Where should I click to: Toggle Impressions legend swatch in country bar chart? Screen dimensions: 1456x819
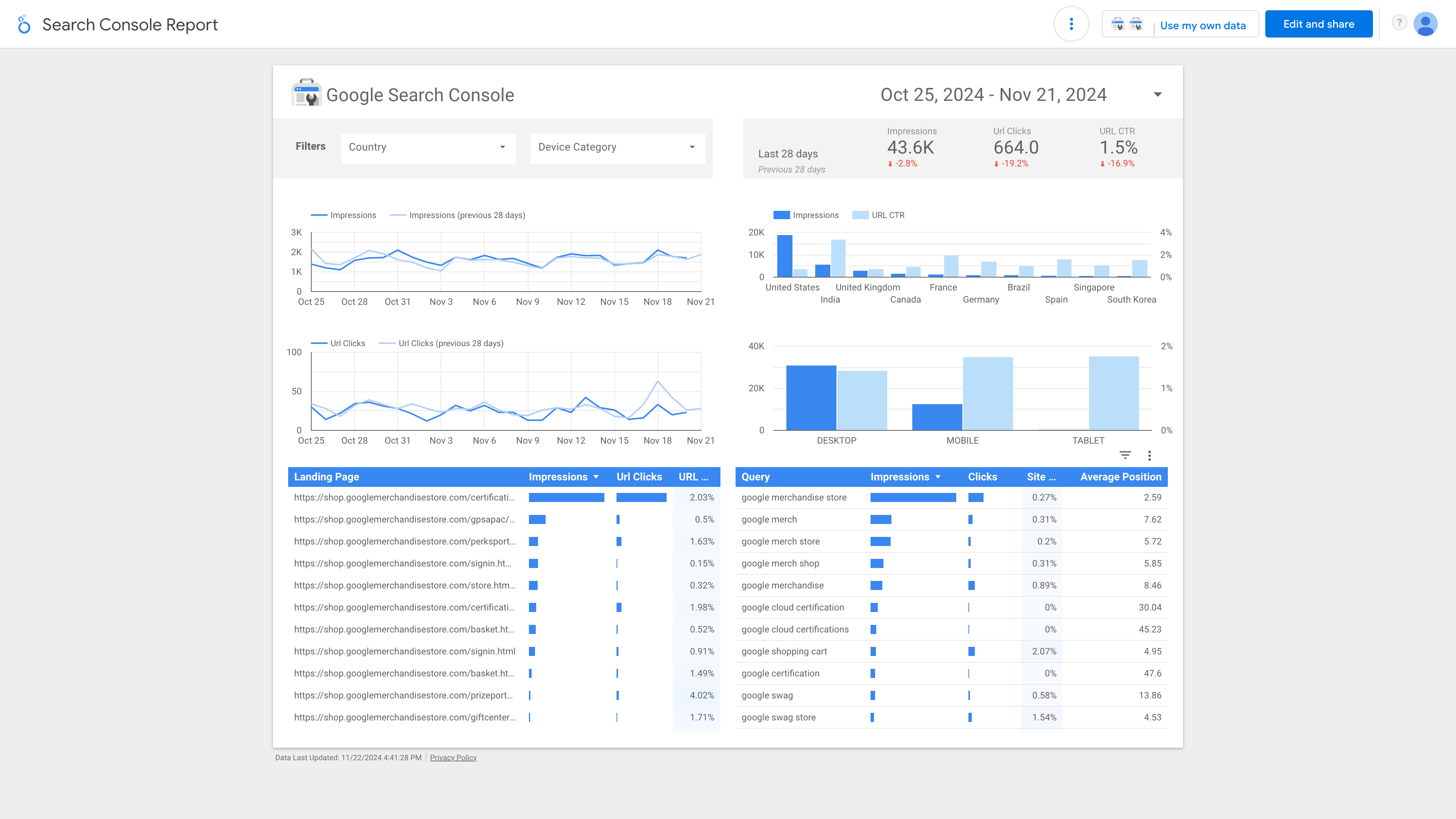(781, 215)
